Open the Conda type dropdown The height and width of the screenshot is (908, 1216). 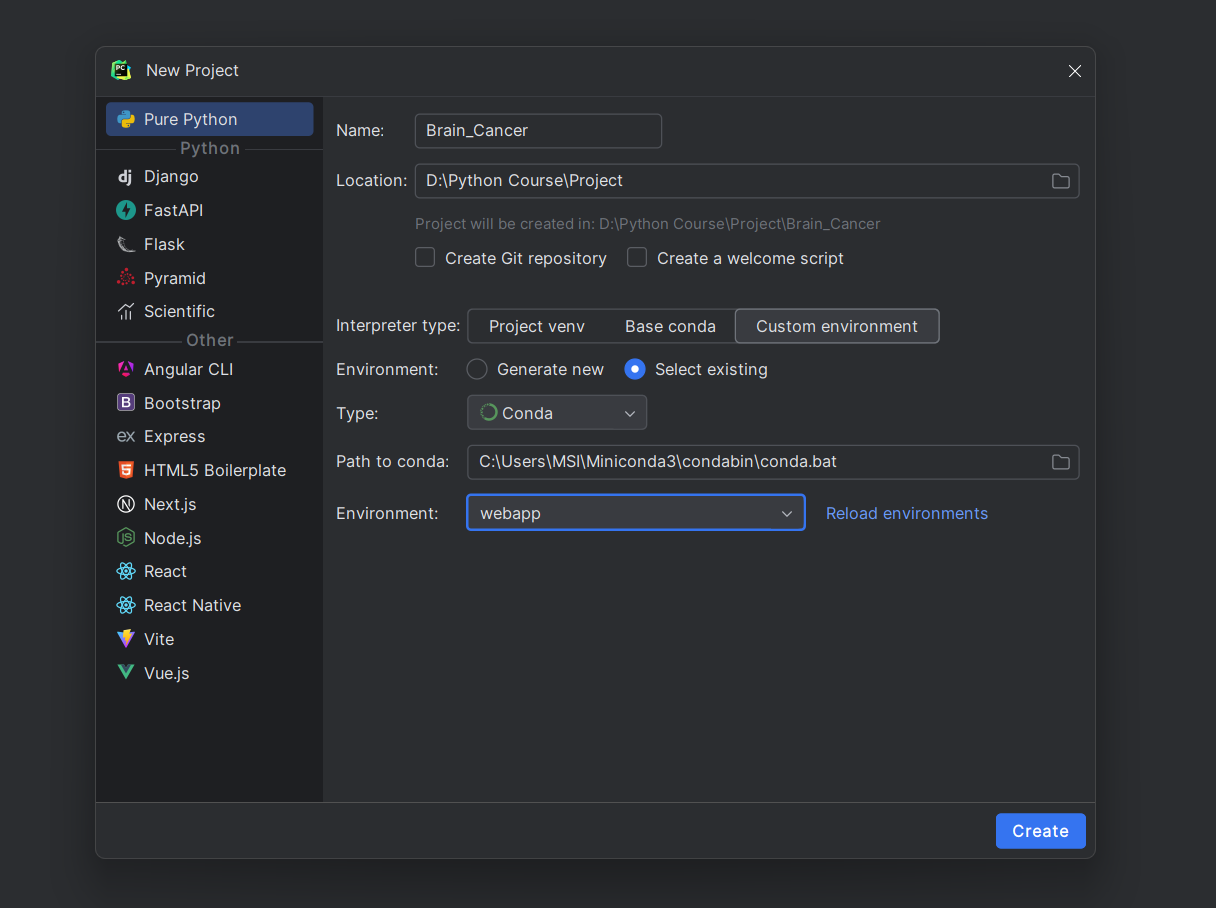point(557,413)
